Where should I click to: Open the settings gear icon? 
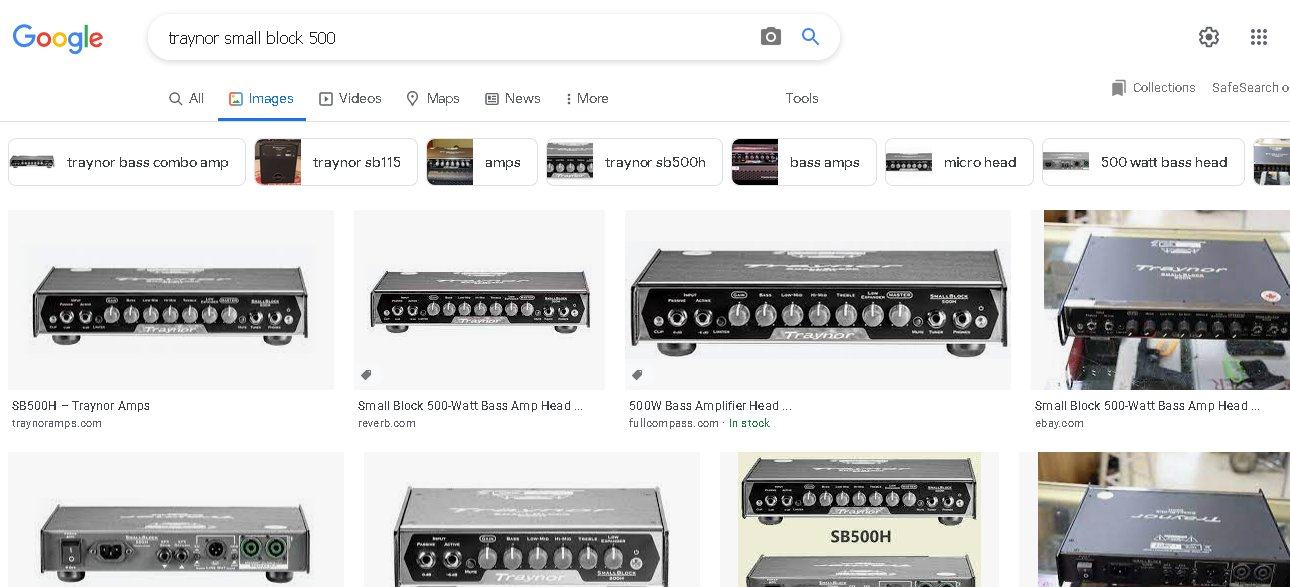(1209, 37)
